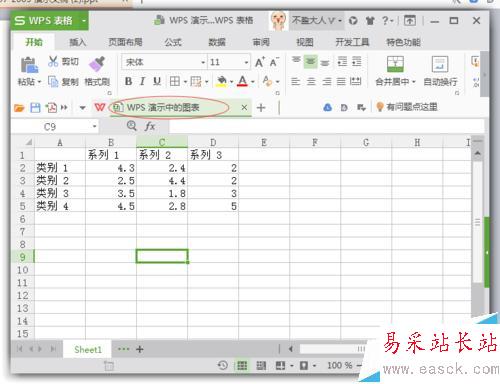
Task: Open the Data ribbon tab
Action: click(217, 42)
